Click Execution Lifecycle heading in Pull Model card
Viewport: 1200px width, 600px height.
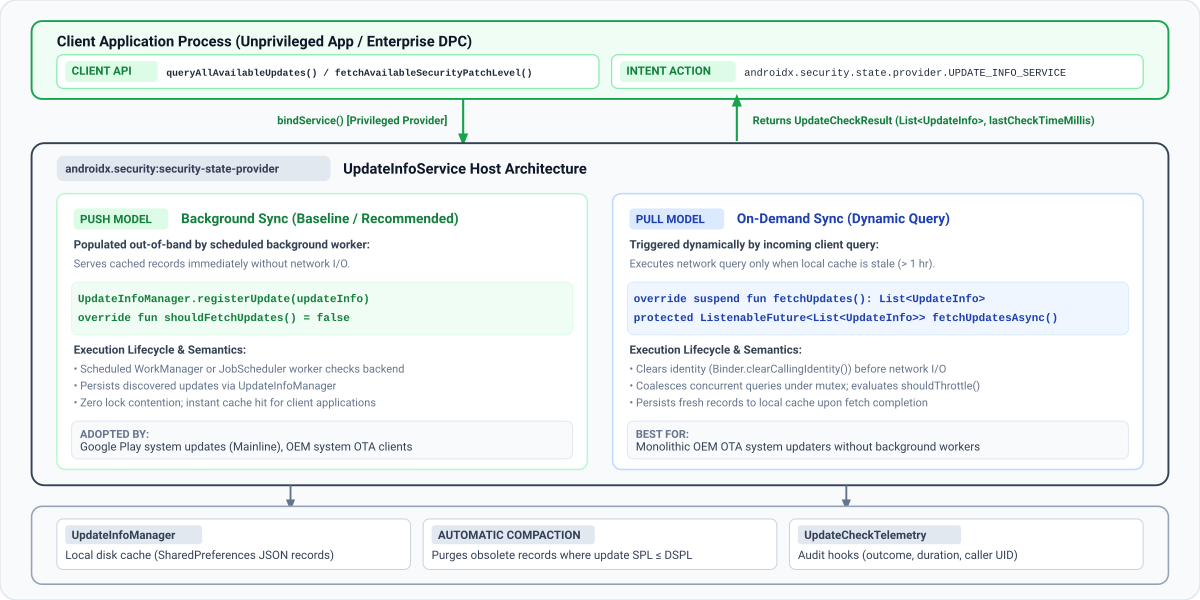point(716,350)
